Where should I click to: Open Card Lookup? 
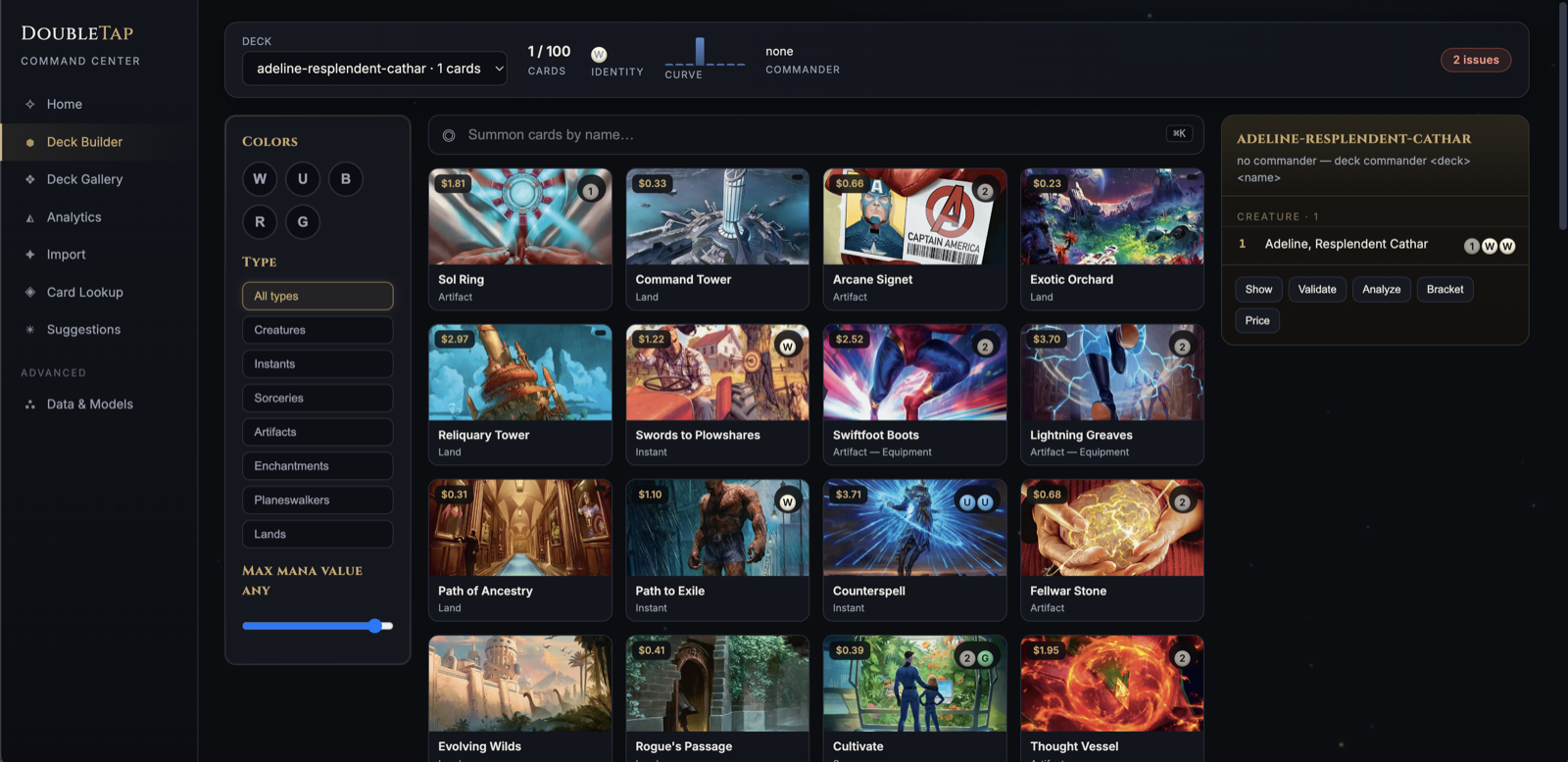click(98, 292)
